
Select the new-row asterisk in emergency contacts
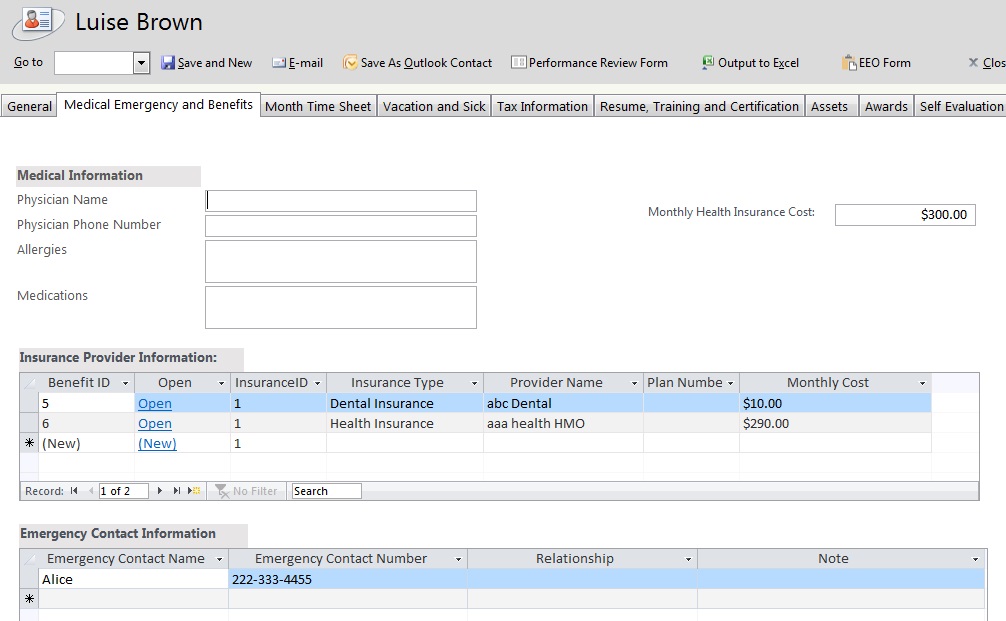click(x=30, y=599)
